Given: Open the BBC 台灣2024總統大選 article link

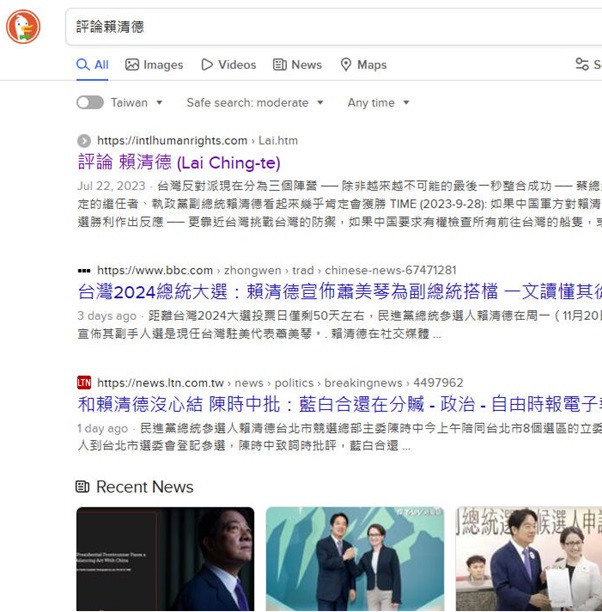Looking at the screenshot, I should point(340,292).
